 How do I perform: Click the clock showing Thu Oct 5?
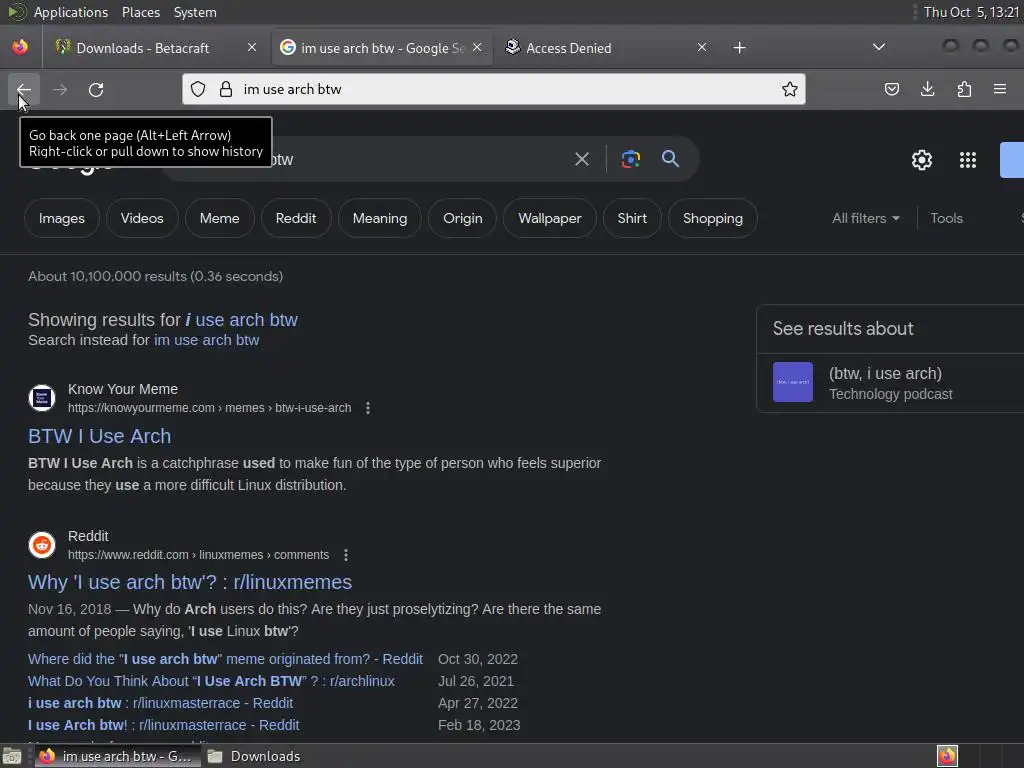coord(971,12)
